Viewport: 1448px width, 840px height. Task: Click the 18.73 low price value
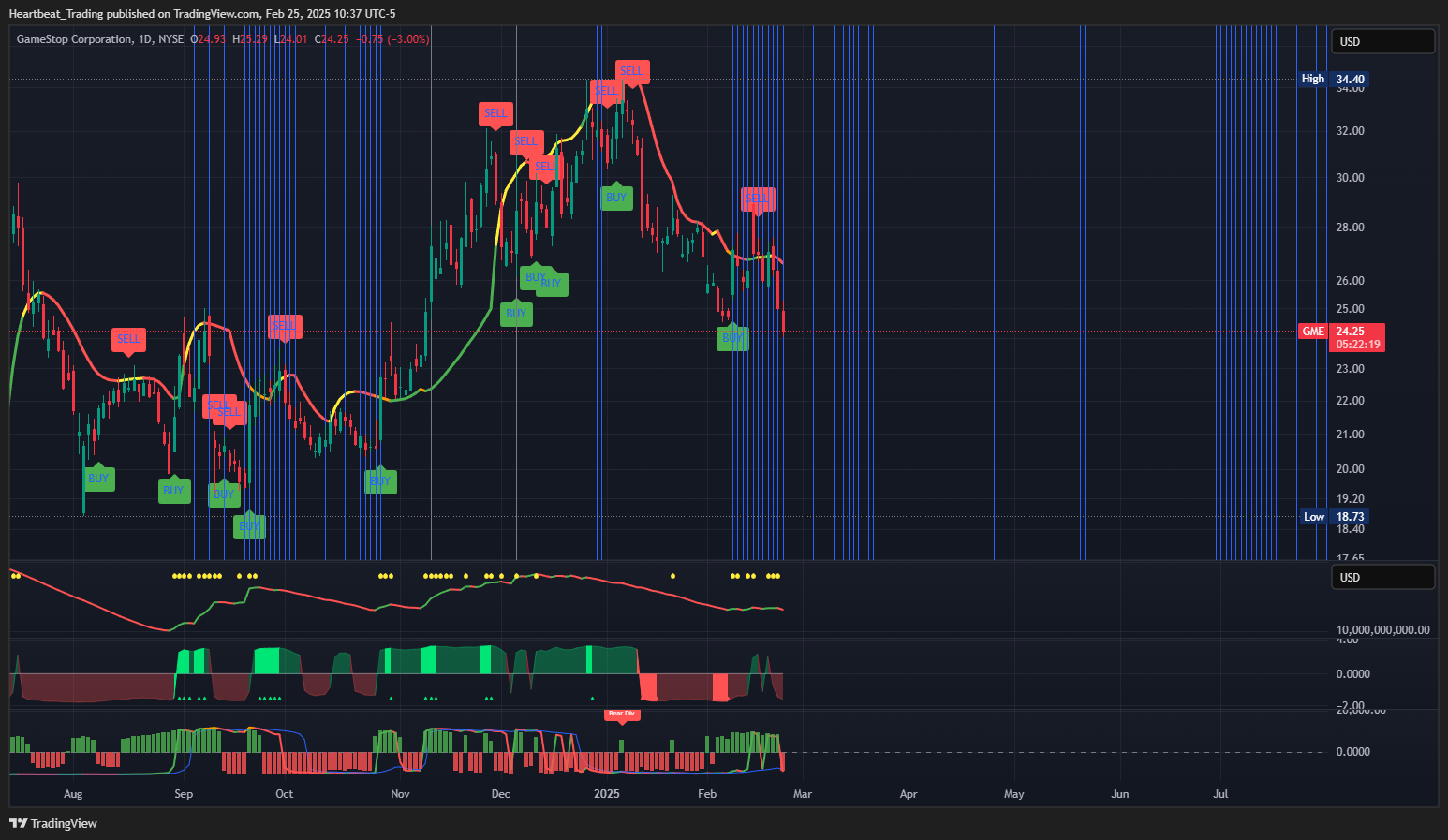click(1351, 517)
